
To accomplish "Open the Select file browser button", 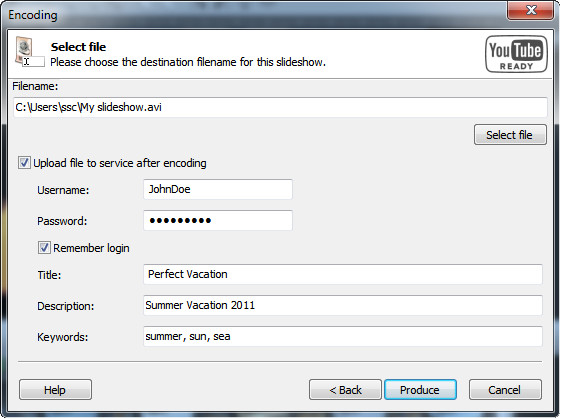I will pyautogui.click(x=510, y=135).
